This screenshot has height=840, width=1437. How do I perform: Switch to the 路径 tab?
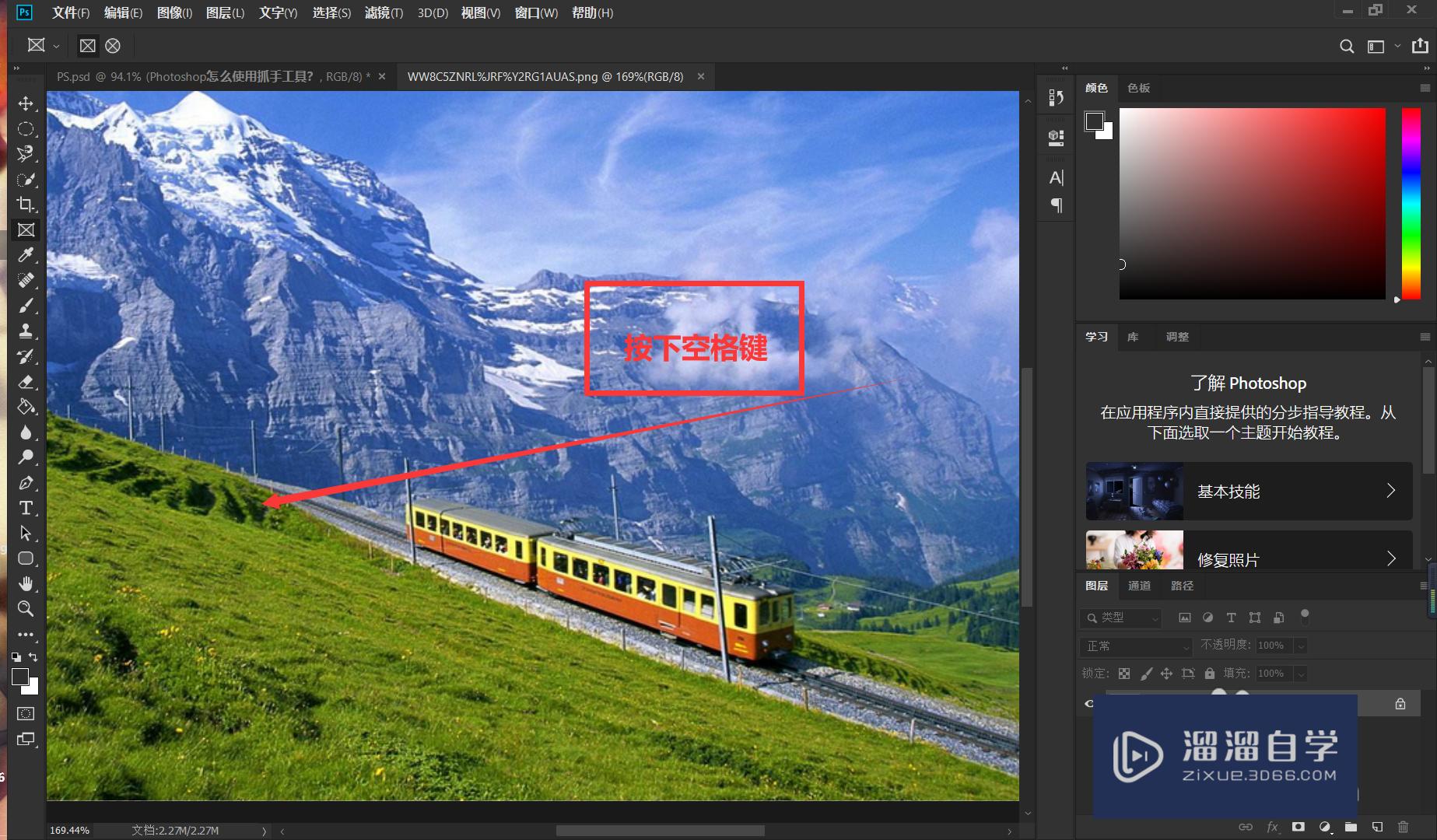pos(1182,586)
